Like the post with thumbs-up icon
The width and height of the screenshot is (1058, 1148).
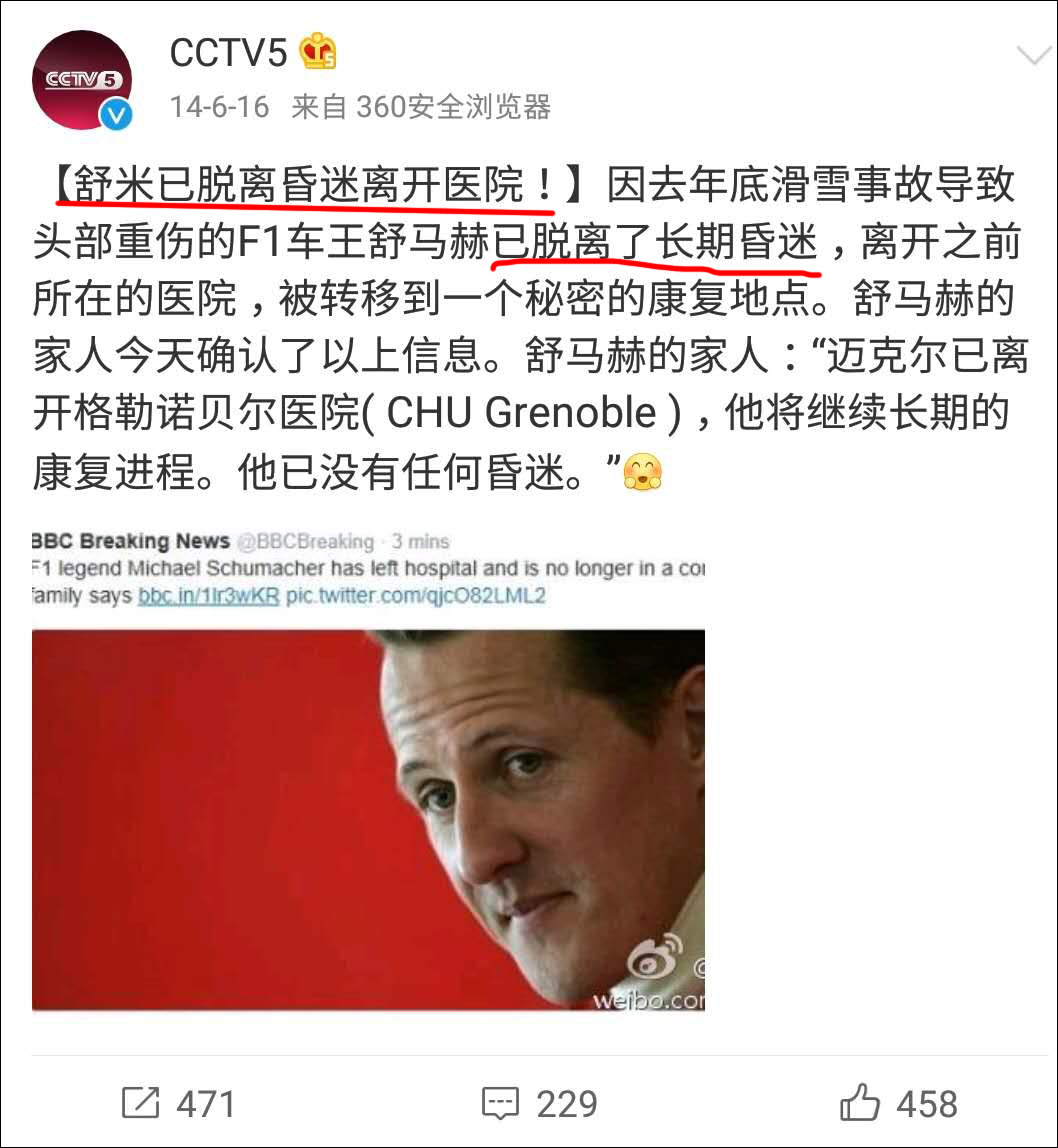coord(859,1102)
